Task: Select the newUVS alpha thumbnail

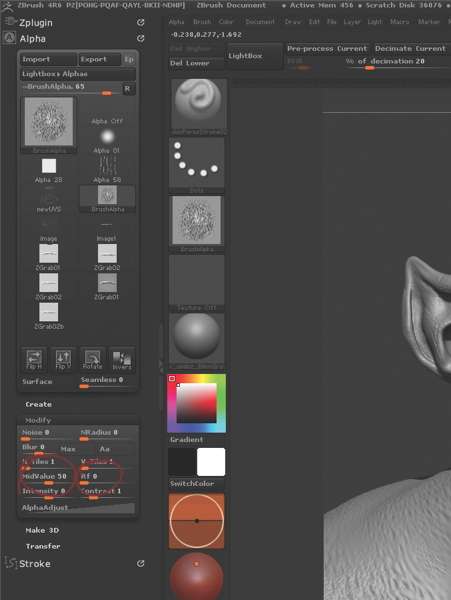Action: click(49, 200)
